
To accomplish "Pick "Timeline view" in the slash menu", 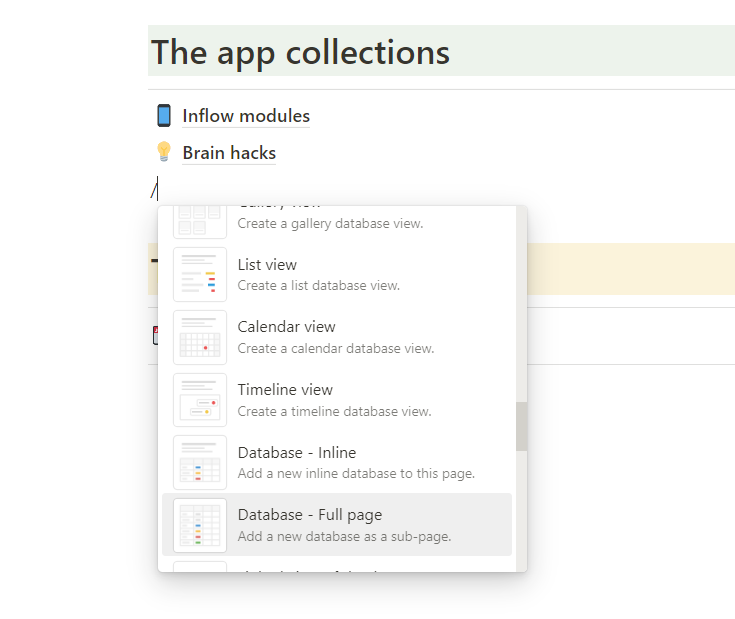I will pyautogui.click(x=285, y=390).
